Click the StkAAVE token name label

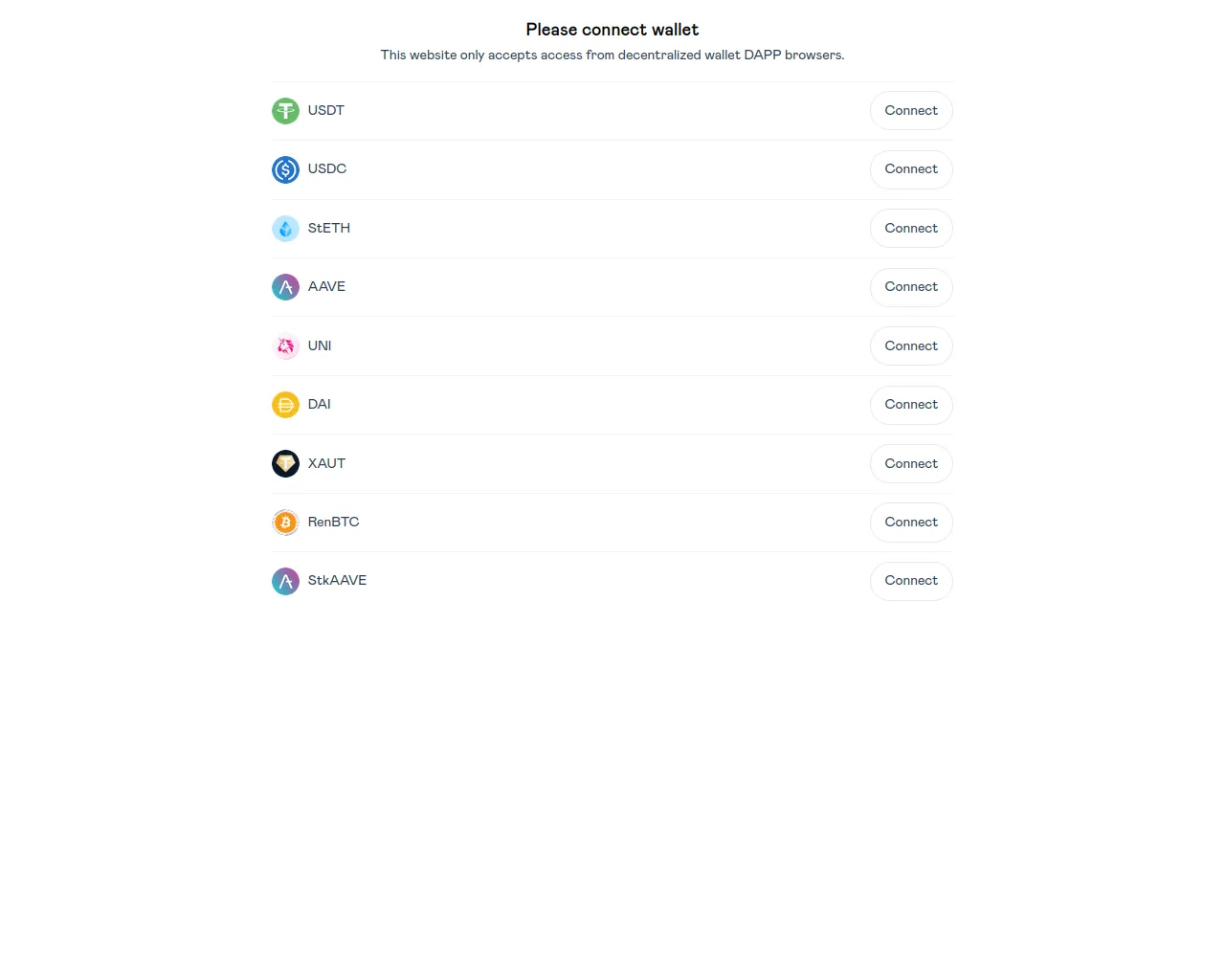point(337,580)
